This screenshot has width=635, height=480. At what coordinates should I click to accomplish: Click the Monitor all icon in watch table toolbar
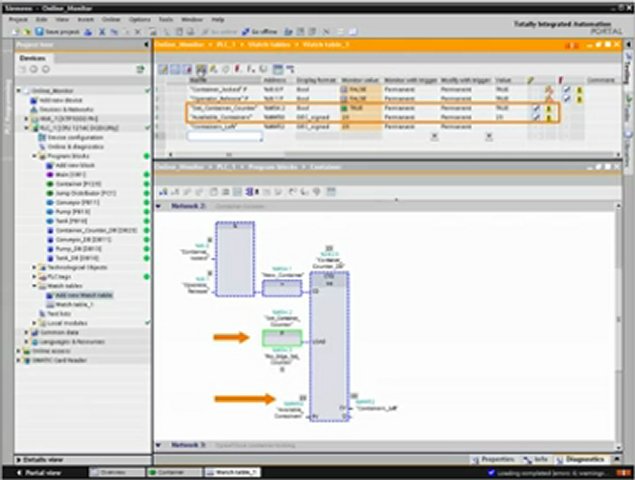click(201, 69)
